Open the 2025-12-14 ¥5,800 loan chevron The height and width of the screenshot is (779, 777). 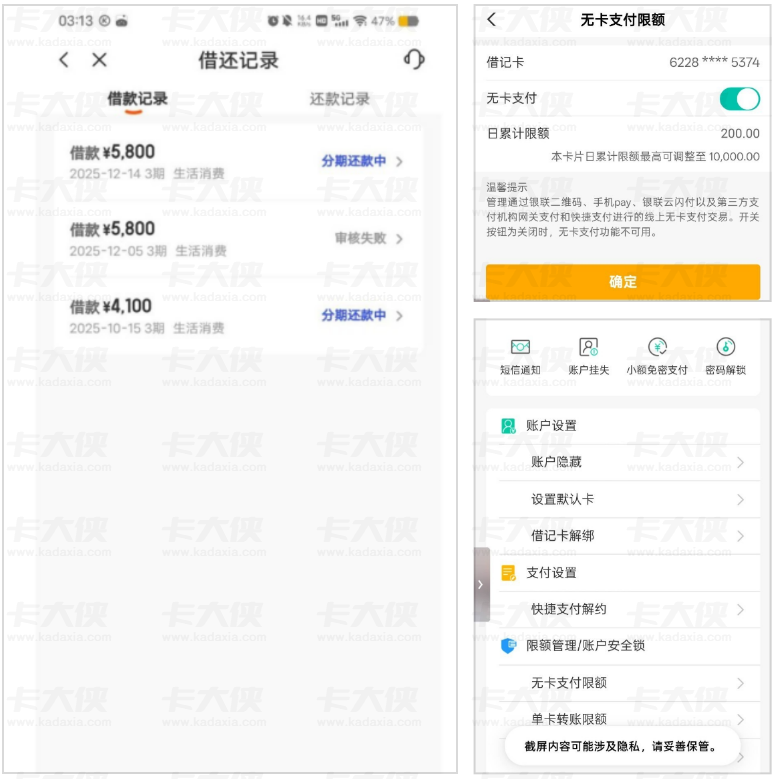[399, 161]
